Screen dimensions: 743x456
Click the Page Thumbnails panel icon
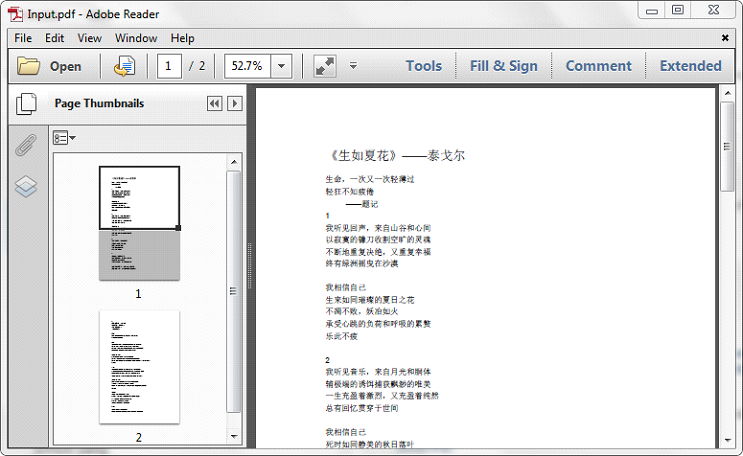[26, 104]
